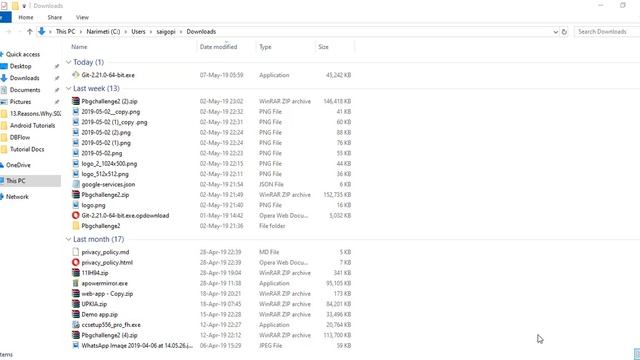The height and width of the screenshot is (360, 640).
Task: Click the Demo app.zip archive icon
Action: click(76, 315)
